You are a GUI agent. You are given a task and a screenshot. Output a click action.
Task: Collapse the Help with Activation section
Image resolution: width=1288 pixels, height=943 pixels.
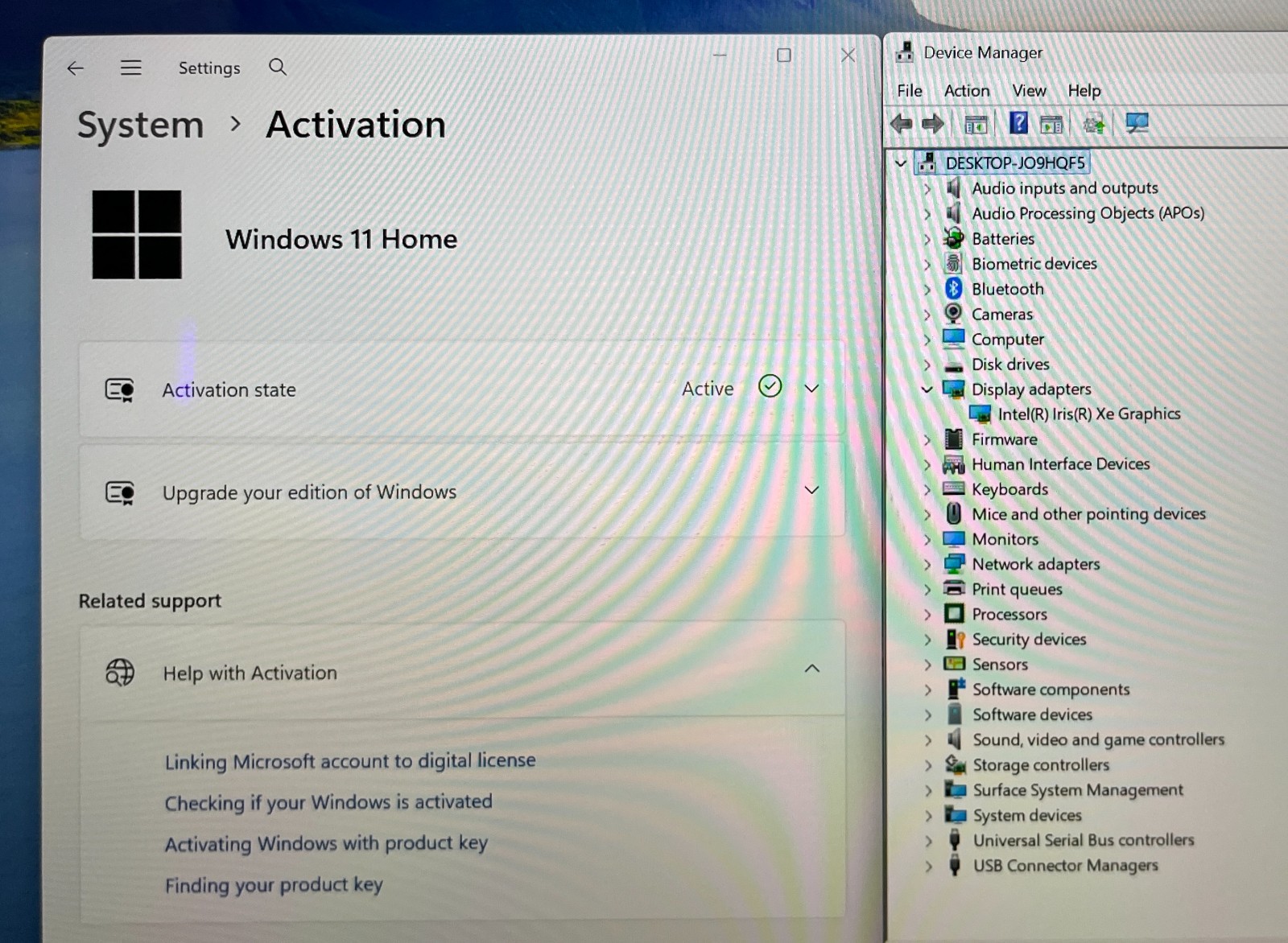click(812, 669)
